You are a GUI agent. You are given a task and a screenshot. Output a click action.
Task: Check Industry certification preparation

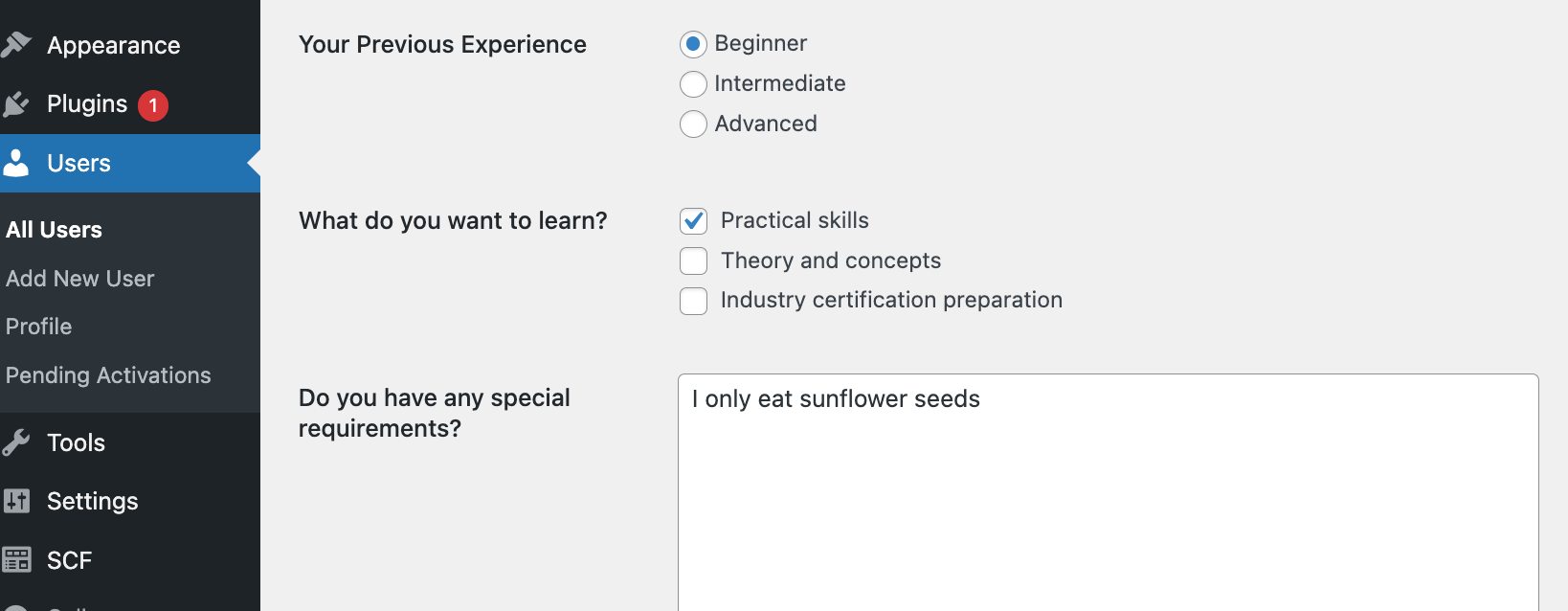point(693,301)
